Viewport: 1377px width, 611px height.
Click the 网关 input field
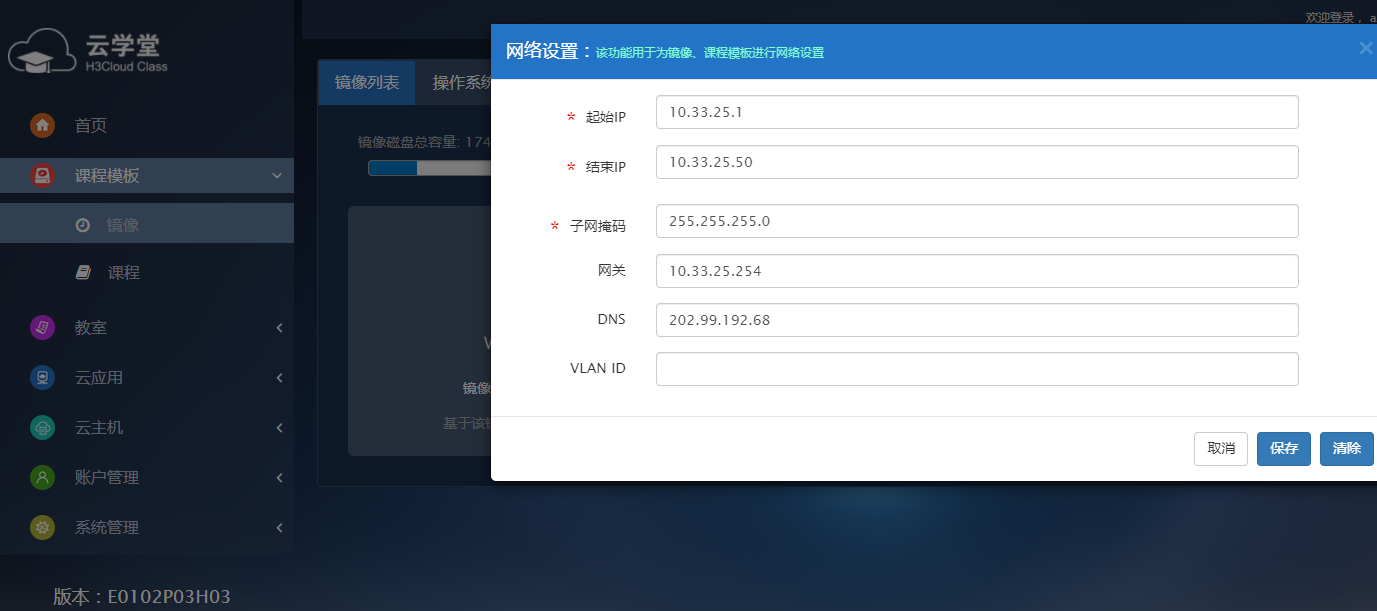(x=977, y=271)
